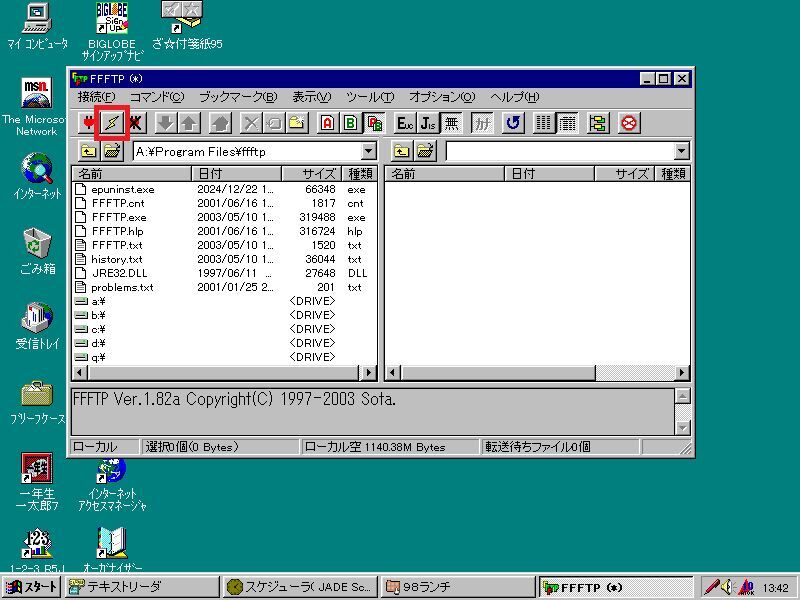Select JRE32.DLL in the local list
Image resolution: width=800 pixels, height=600 pixels.
(x=111, y=273)
